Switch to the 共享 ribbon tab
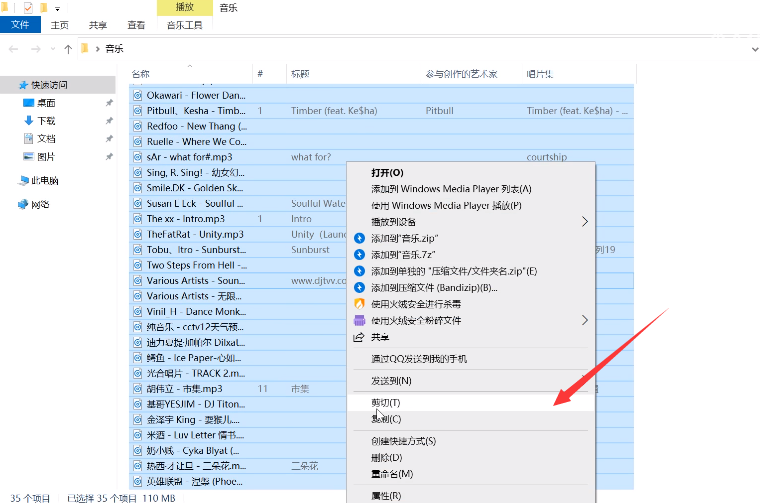This screenshot has height=503, width=760. (x=98, y=25)
